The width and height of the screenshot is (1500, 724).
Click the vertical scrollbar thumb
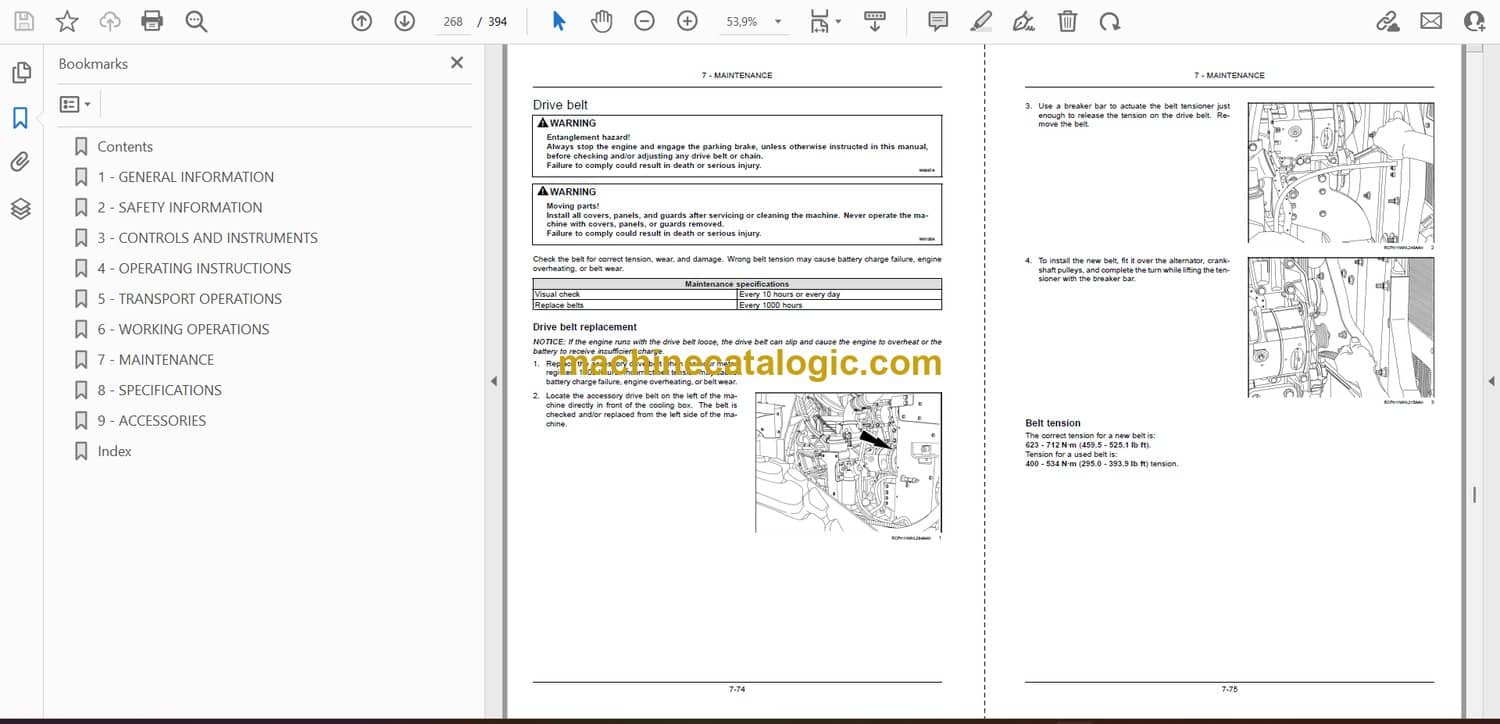click(x=1474, y=495)
